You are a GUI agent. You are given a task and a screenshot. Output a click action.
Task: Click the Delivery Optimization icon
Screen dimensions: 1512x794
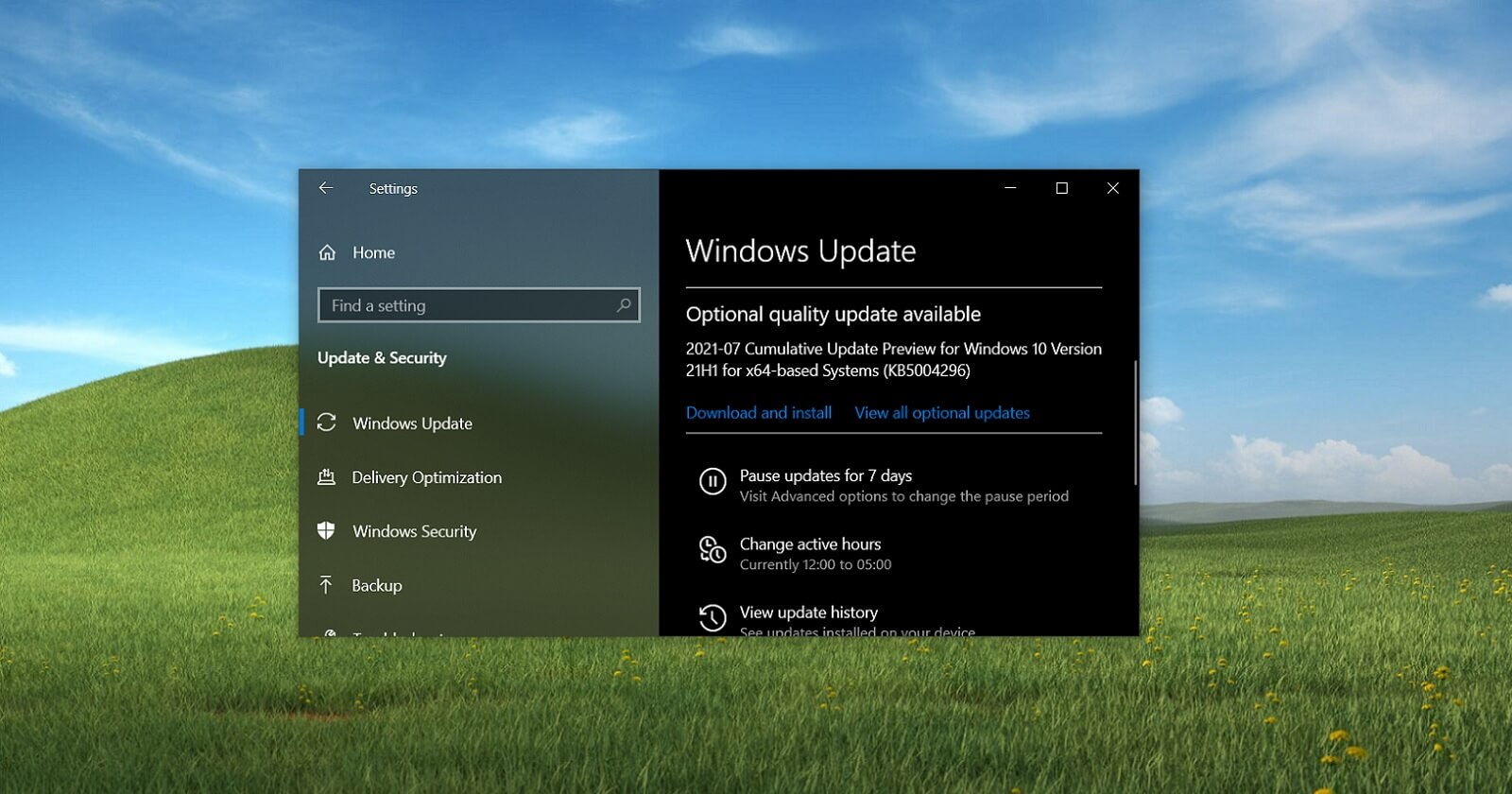pos(327,477)
